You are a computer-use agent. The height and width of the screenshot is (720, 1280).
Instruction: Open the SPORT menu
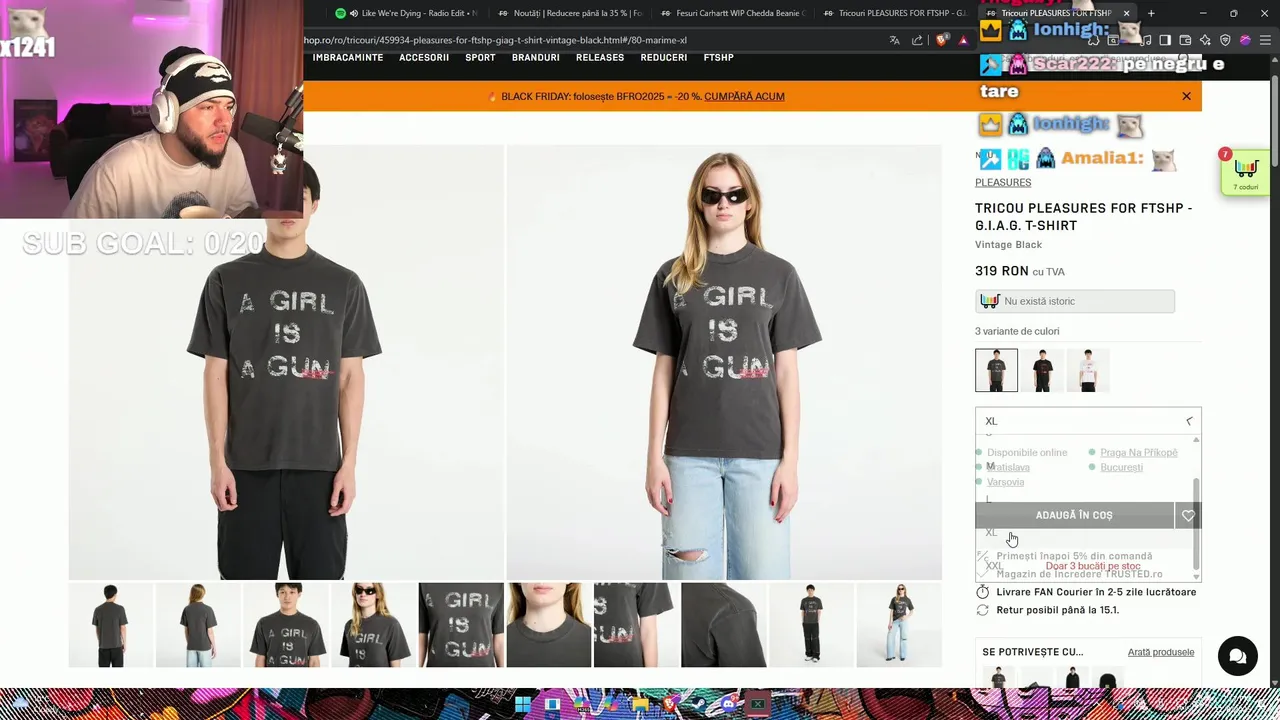tap(480, 57)
